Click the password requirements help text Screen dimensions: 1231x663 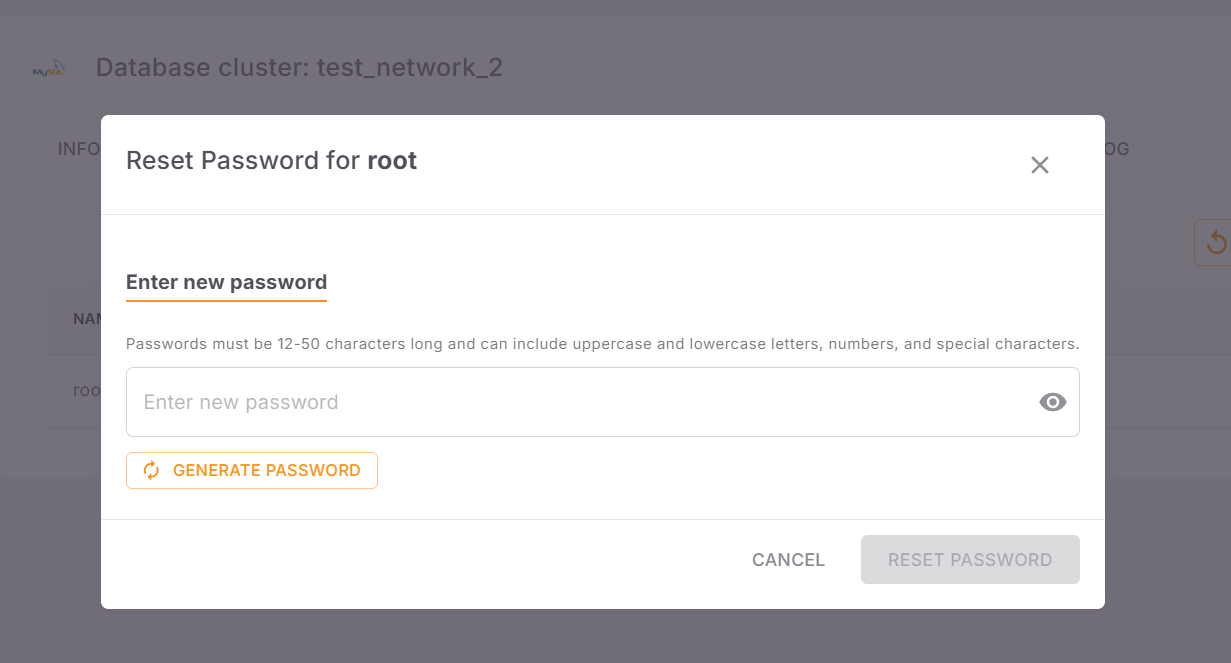(602, 344)
